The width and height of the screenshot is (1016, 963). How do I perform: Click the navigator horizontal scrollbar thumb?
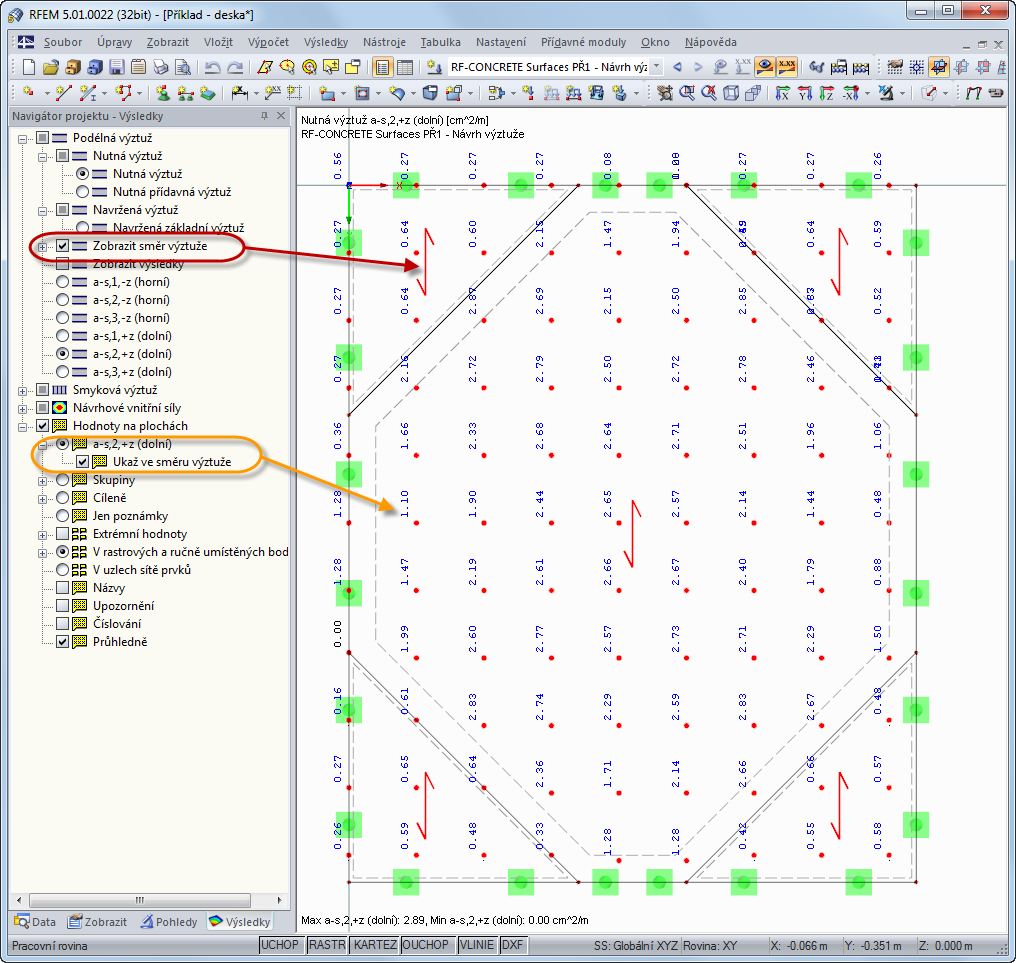point(139,900)
